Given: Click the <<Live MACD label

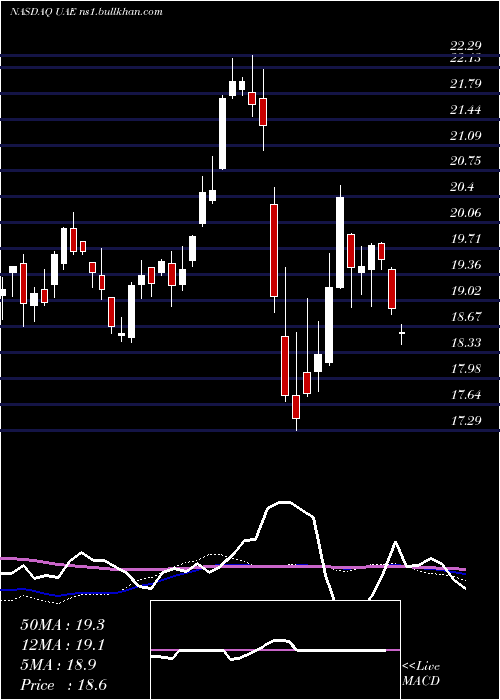Looking at the screenshot, I should coord(421,673).
